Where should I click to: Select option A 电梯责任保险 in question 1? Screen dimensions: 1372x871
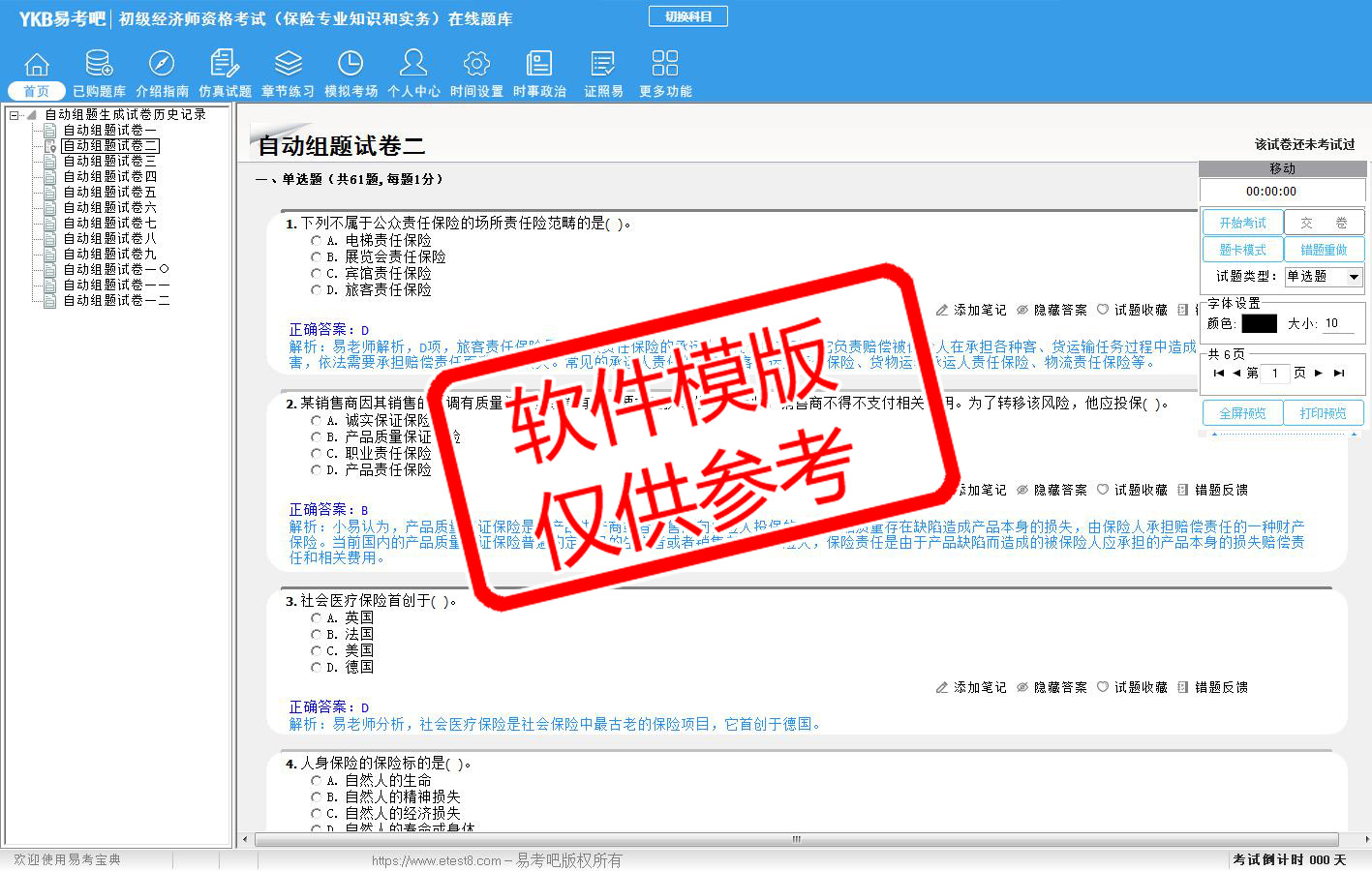click(x=317, y=240)
